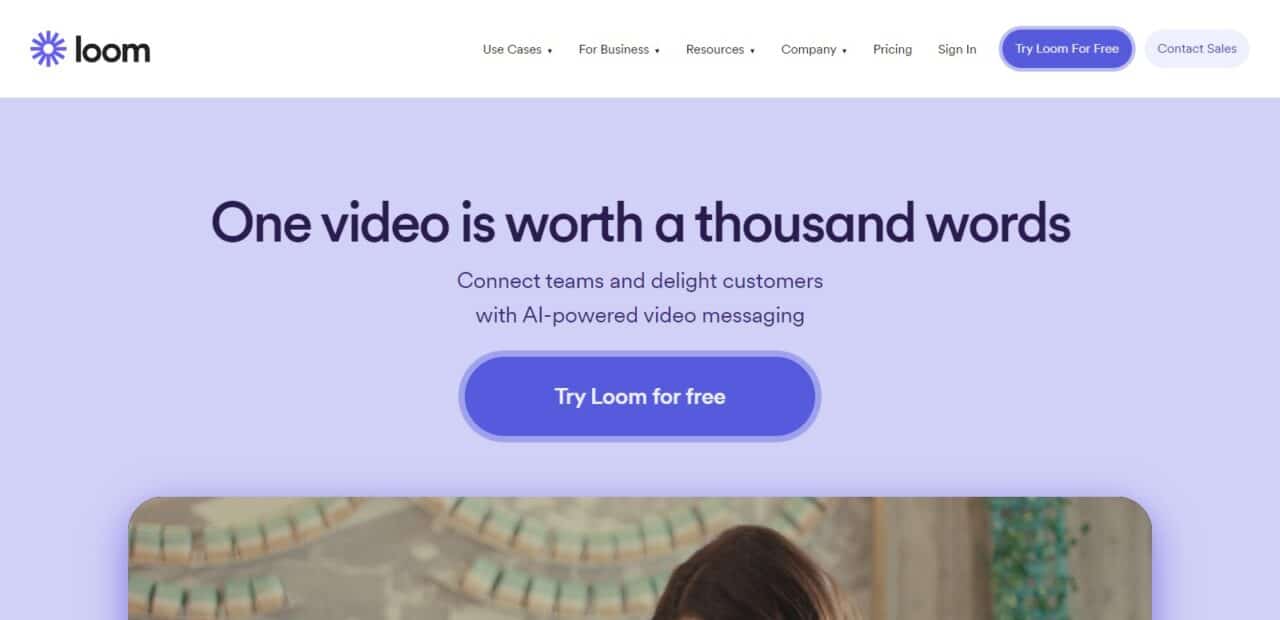Open the Company menu
Image resolution: width=1280 pixels, height=620 pixels.
809,49
